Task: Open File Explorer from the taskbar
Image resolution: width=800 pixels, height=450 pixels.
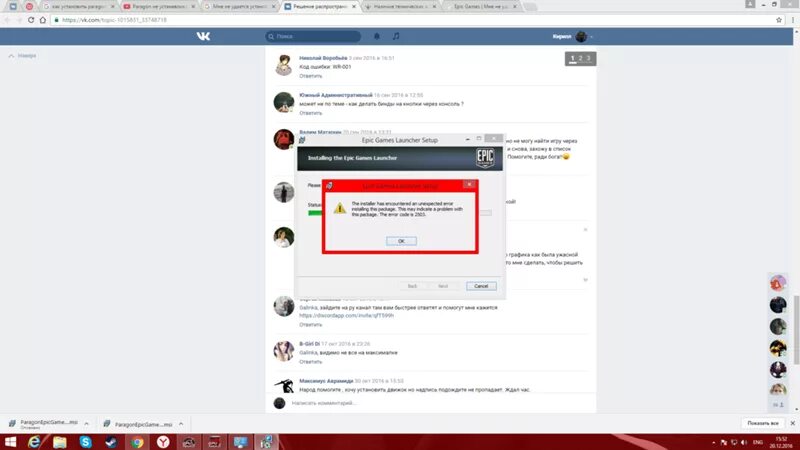Action: (x=60, y=442)
